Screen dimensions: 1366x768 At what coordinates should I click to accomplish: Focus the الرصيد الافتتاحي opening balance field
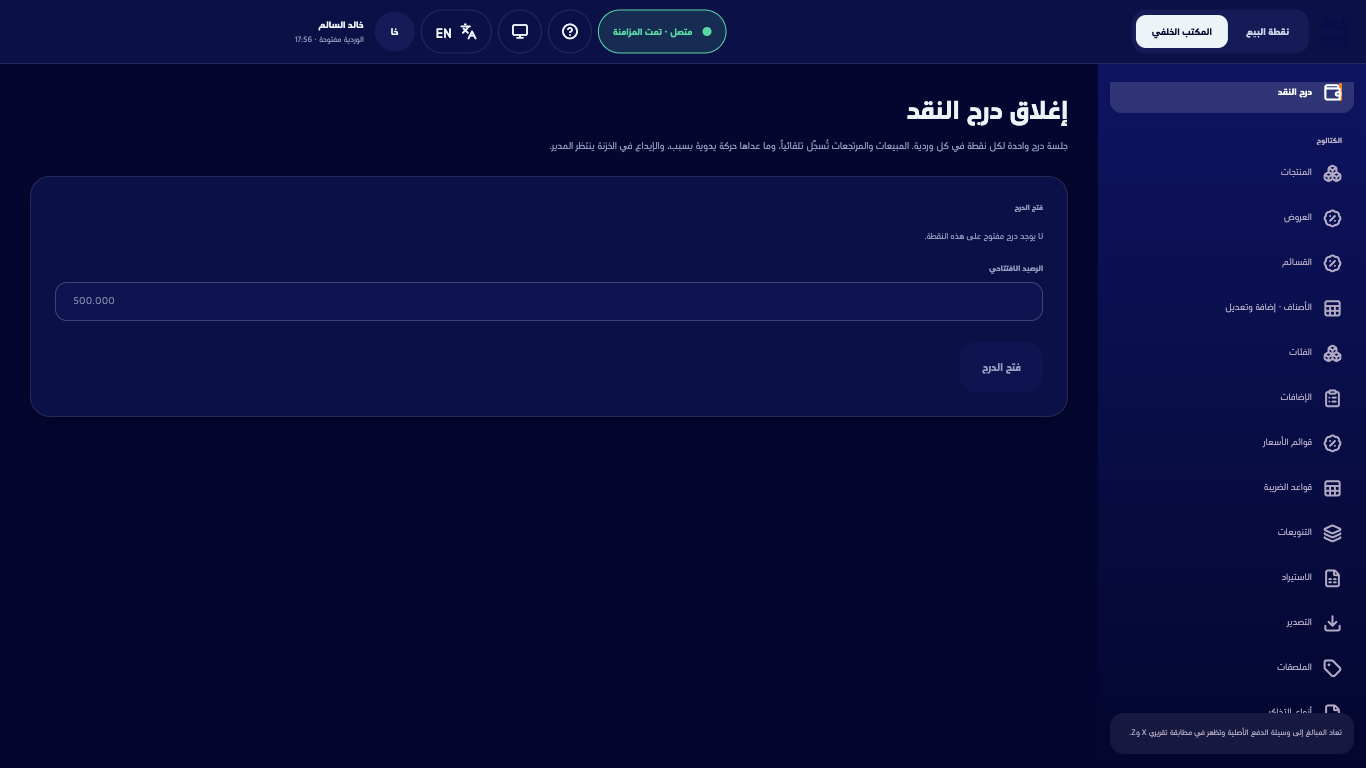tap(549, 301)
